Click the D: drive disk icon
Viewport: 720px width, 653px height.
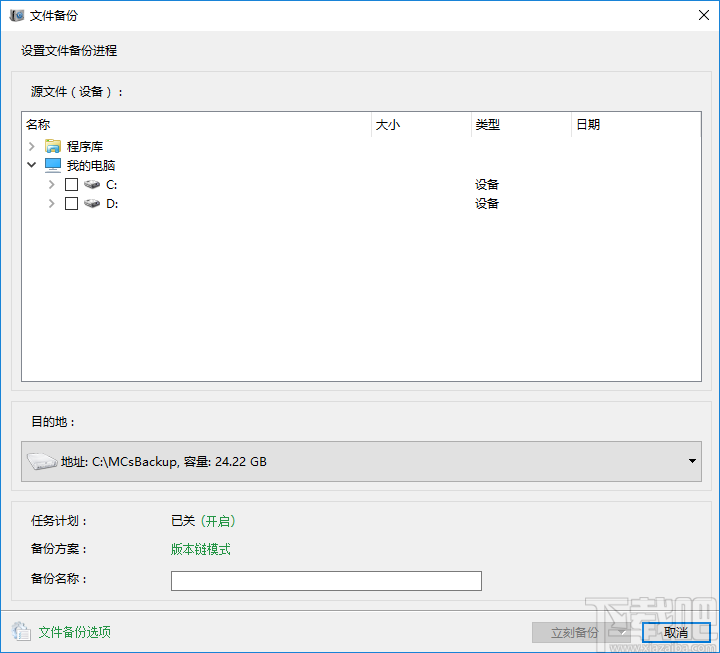[92, 203]
